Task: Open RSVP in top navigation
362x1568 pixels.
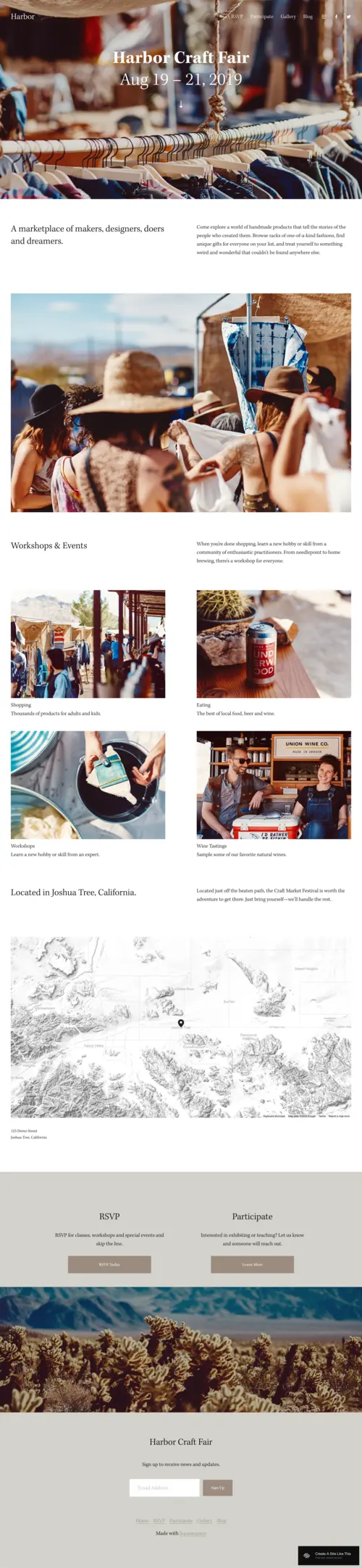Action: (x=236, y=17)
